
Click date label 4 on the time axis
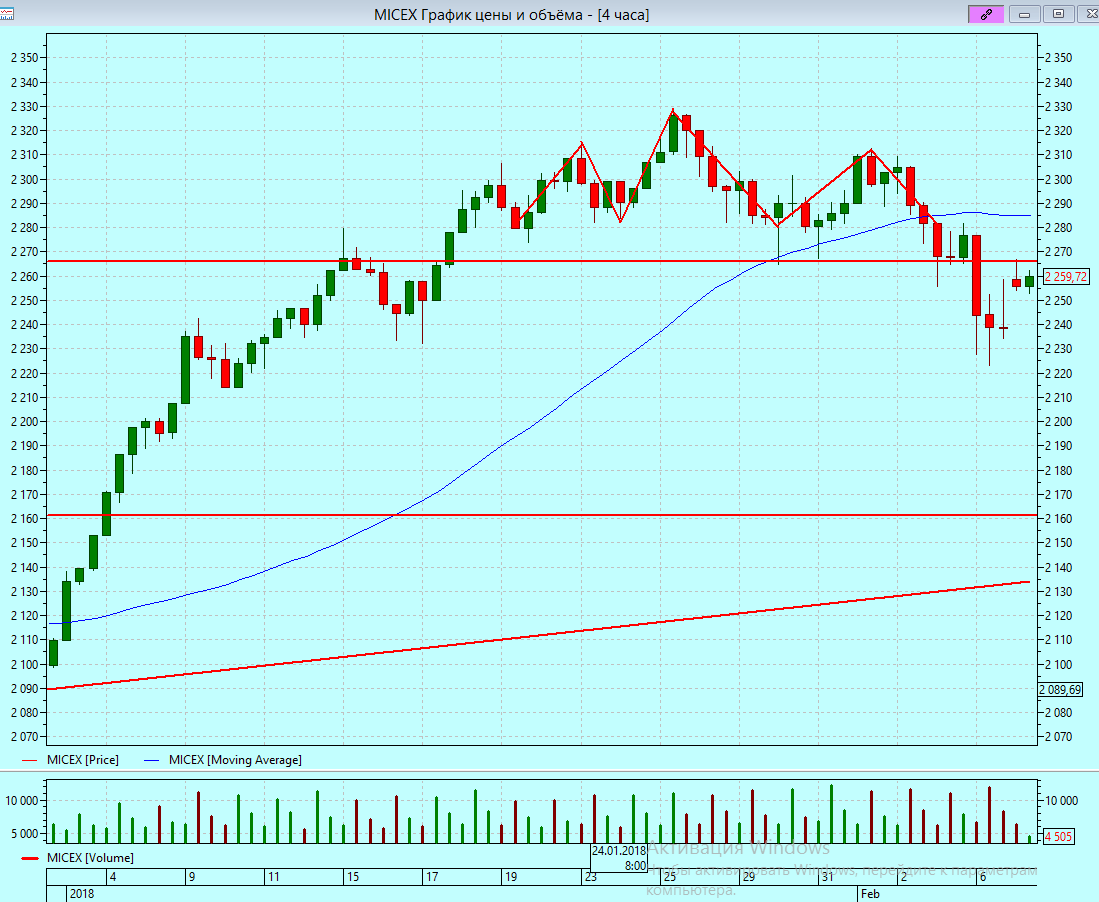[x=113, y=877]
